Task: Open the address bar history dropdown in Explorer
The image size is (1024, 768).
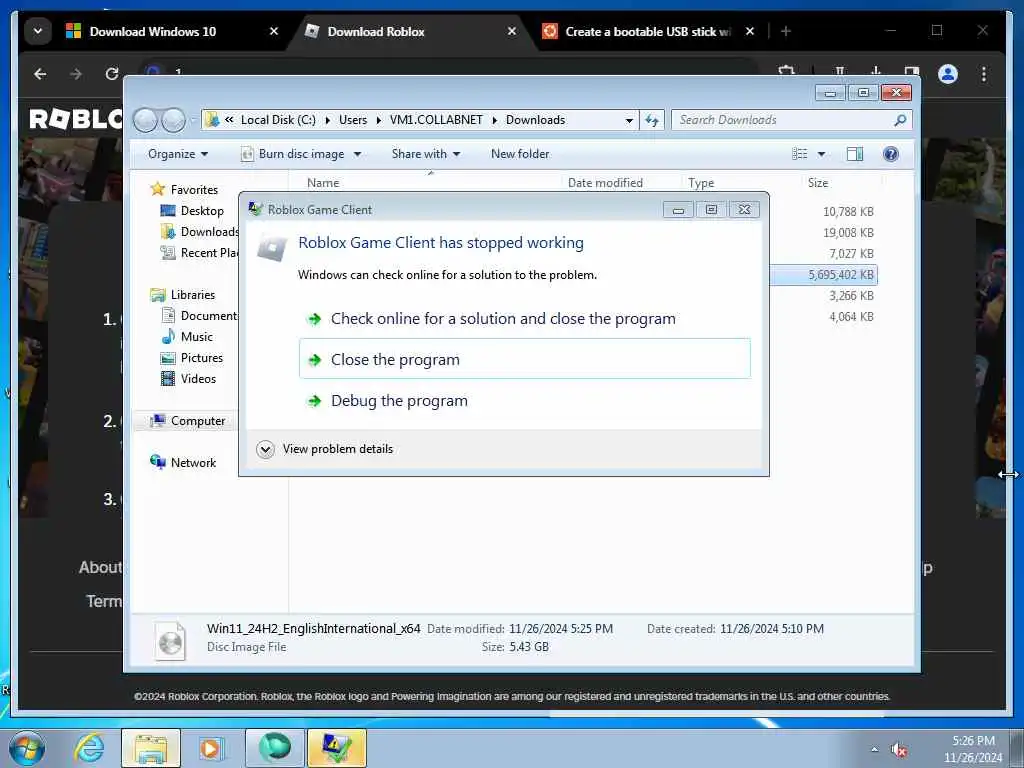Action: tap(629, 120)
